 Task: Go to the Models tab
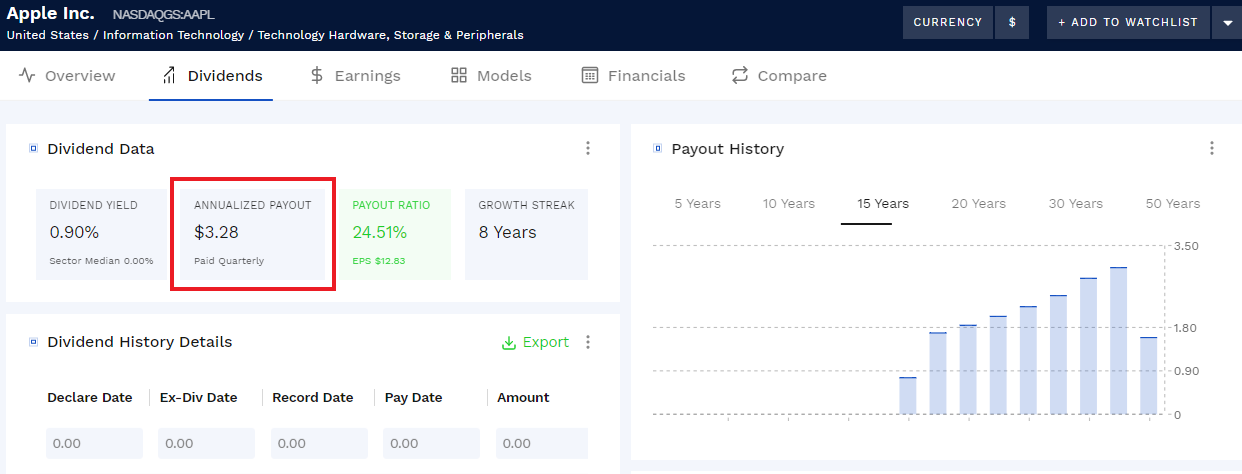pyautogui.click(x=491, y=76)
